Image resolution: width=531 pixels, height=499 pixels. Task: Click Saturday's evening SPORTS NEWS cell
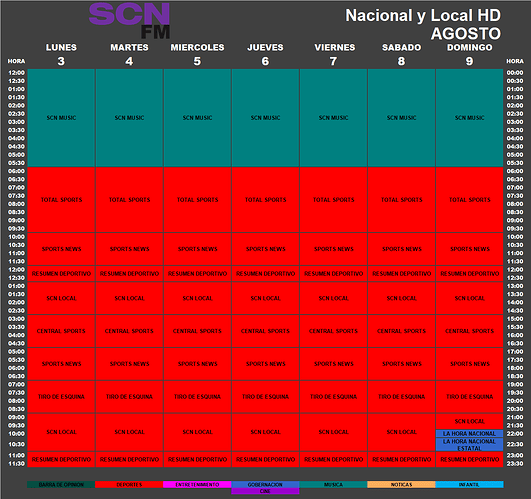pyautogui.click(x=402, y=364)
